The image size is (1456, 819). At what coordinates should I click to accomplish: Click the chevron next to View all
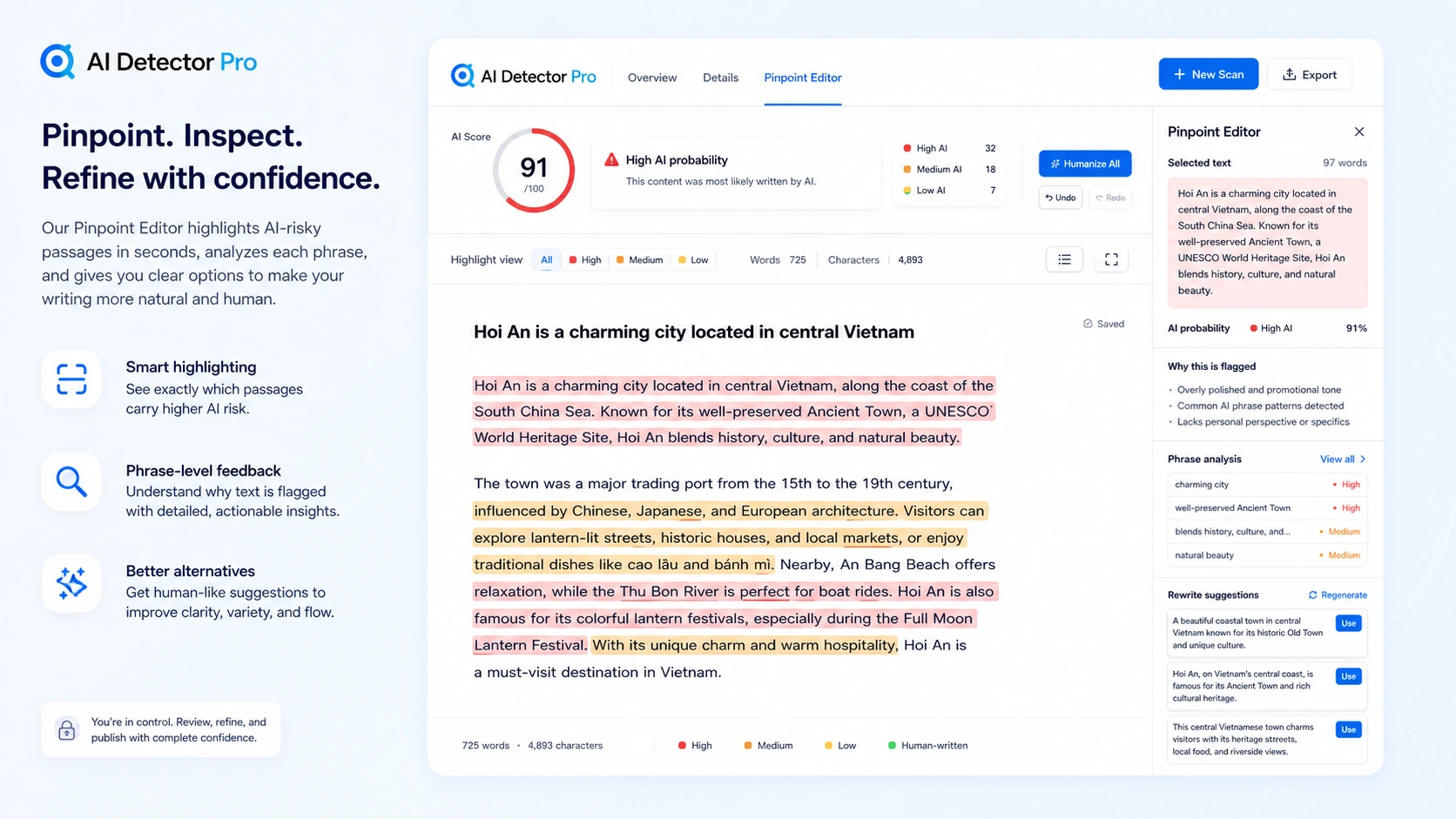[x=1363, y=460]
